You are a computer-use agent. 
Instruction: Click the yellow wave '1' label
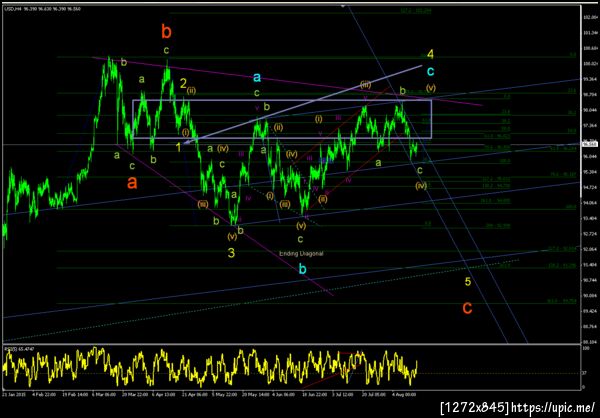click(x=179, y=146)
